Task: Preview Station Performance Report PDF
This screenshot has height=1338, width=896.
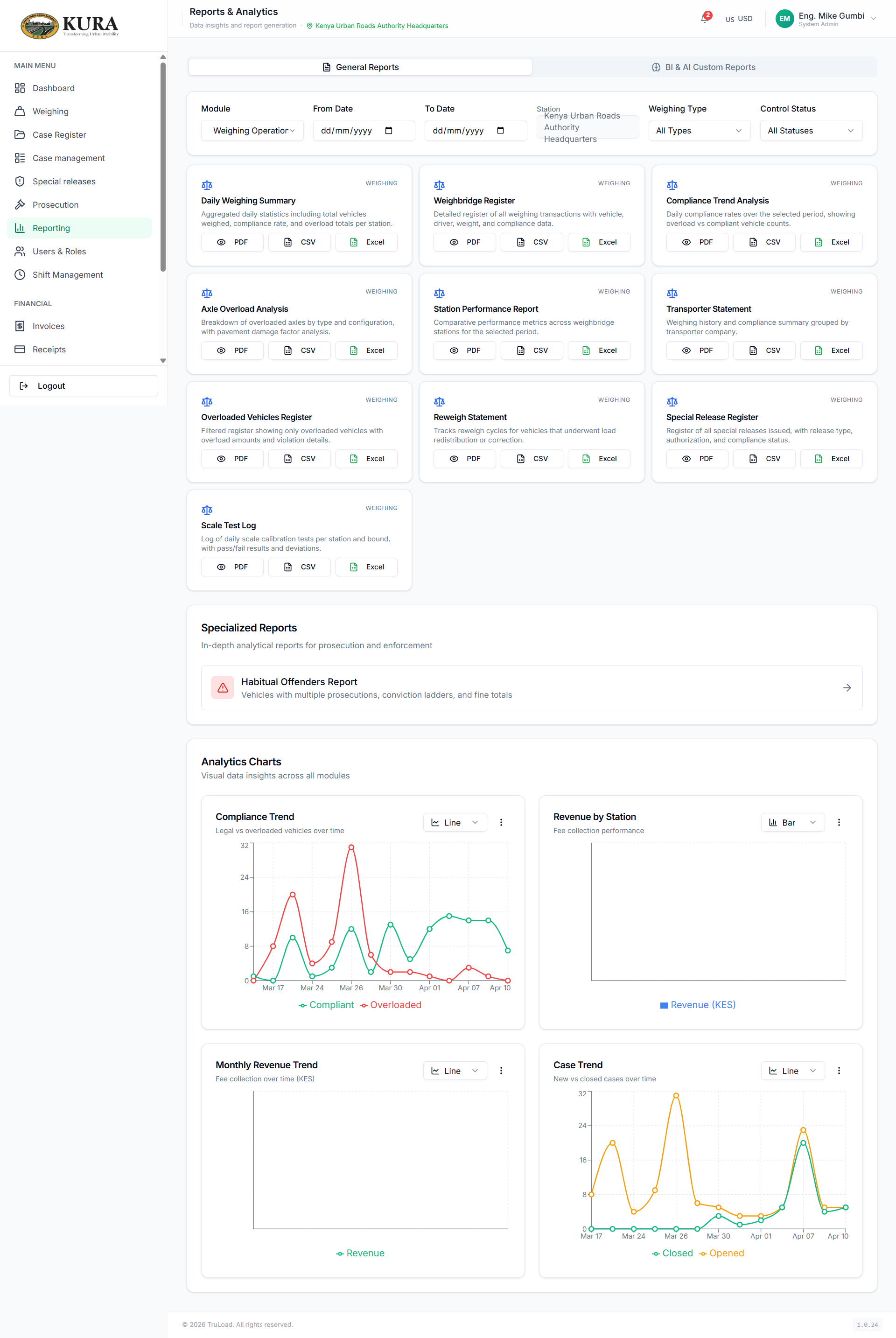Action: [465, 350]
